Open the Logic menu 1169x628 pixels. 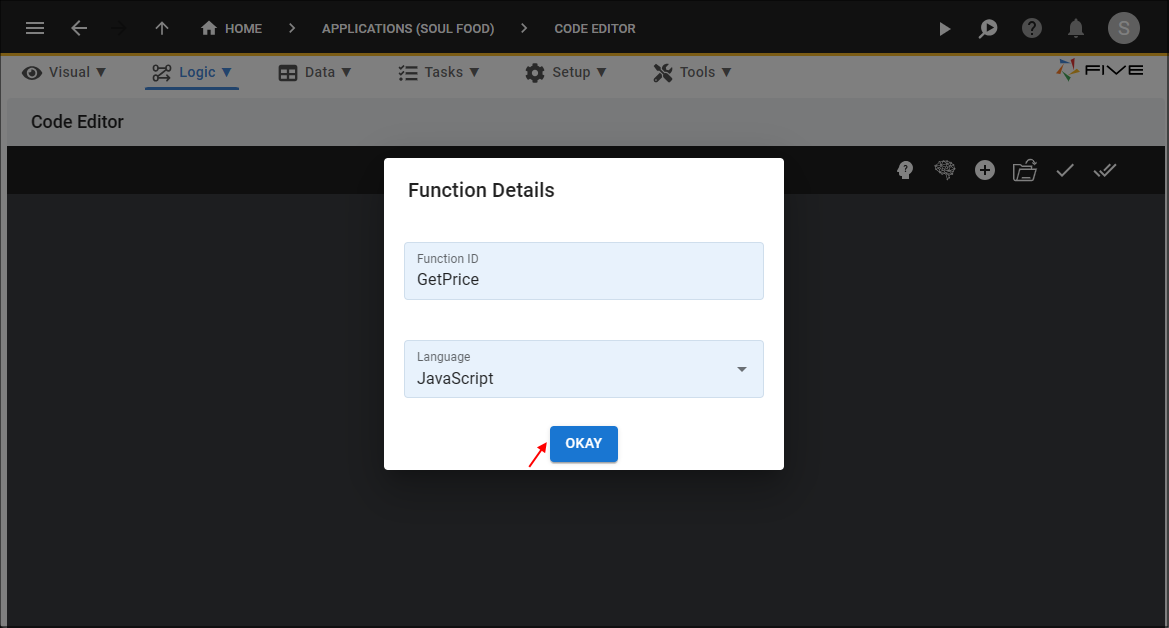pyautogui.click(x=192, y=72)
